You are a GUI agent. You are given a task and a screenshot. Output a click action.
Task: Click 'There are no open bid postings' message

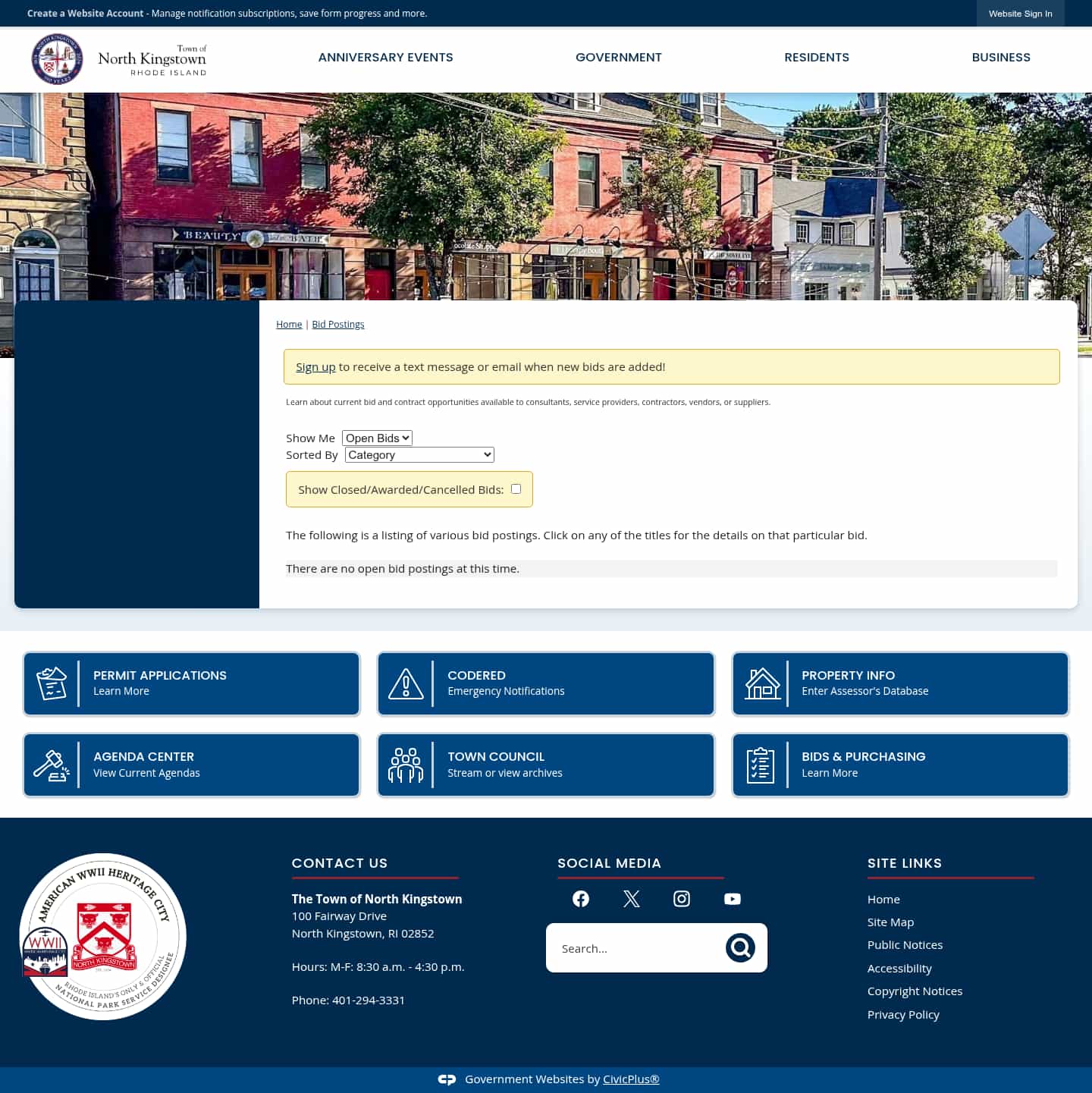coord(403,569)
